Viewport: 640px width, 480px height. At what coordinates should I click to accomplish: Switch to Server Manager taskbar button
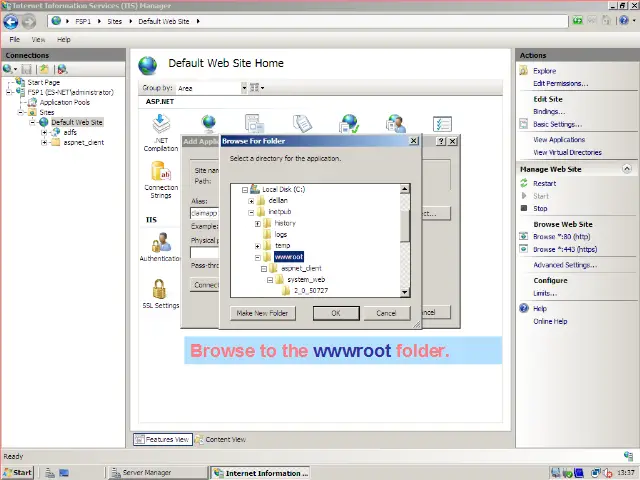[x=156, y=473]
